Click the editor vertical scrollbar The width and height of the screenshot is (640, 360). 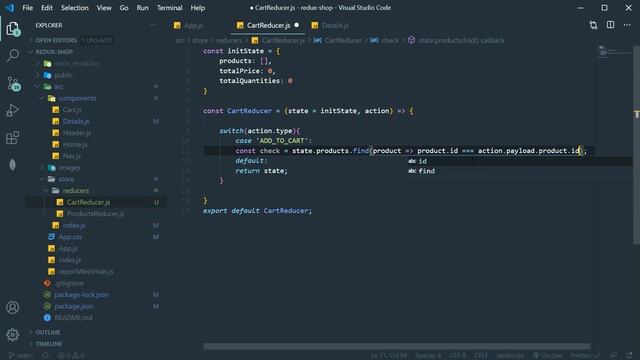coord(636,144)
